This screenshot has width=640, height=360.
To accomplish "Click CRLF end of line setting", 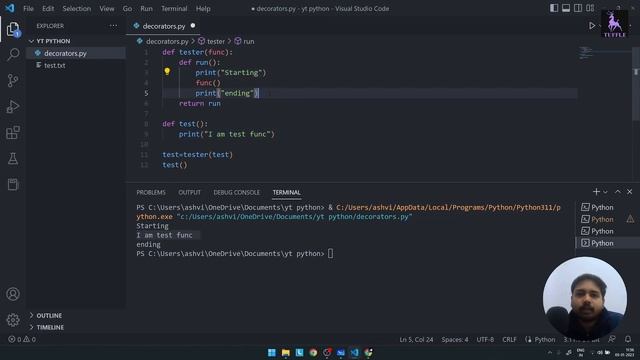I will 509,340.
